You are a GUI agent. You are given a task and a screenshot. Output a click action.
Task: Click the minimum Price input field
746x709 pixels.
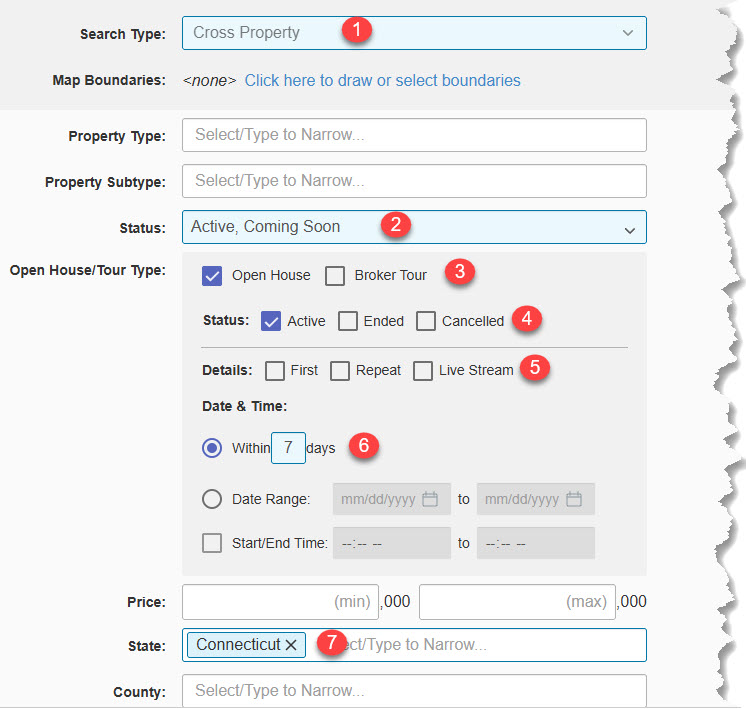[280, 602]
